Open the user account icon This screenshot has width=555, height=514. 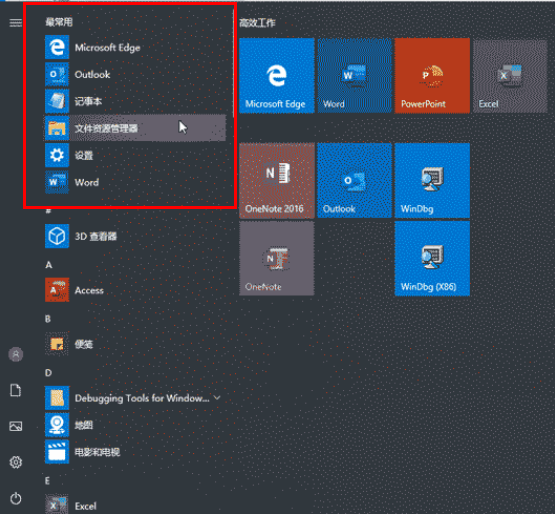click(16, 354)
